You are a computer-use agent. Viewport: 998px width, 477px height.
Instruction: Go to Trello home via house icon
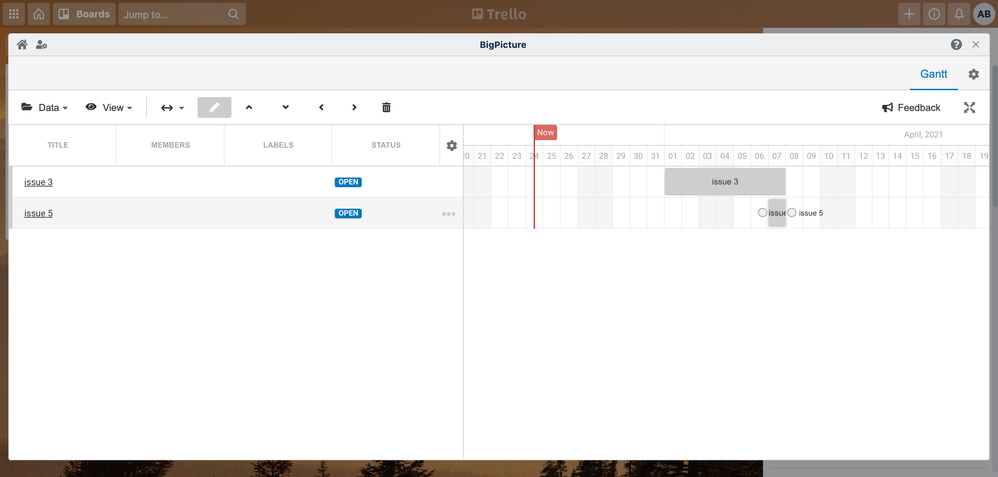click(x=39, y=14)
